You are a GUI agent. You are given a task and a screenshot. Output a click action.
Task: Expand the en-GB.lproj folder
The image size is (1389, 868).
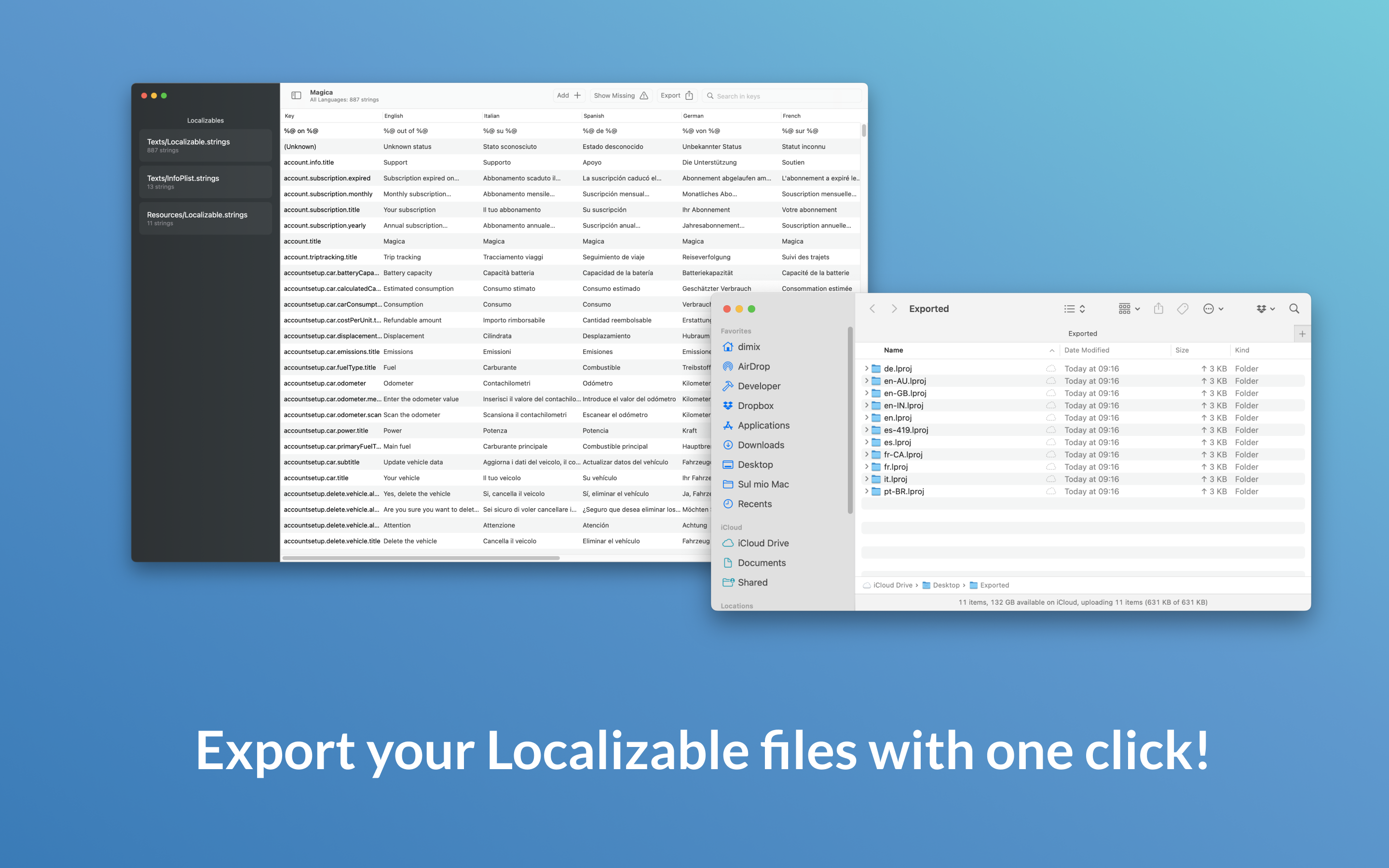(x=866, y=393)
